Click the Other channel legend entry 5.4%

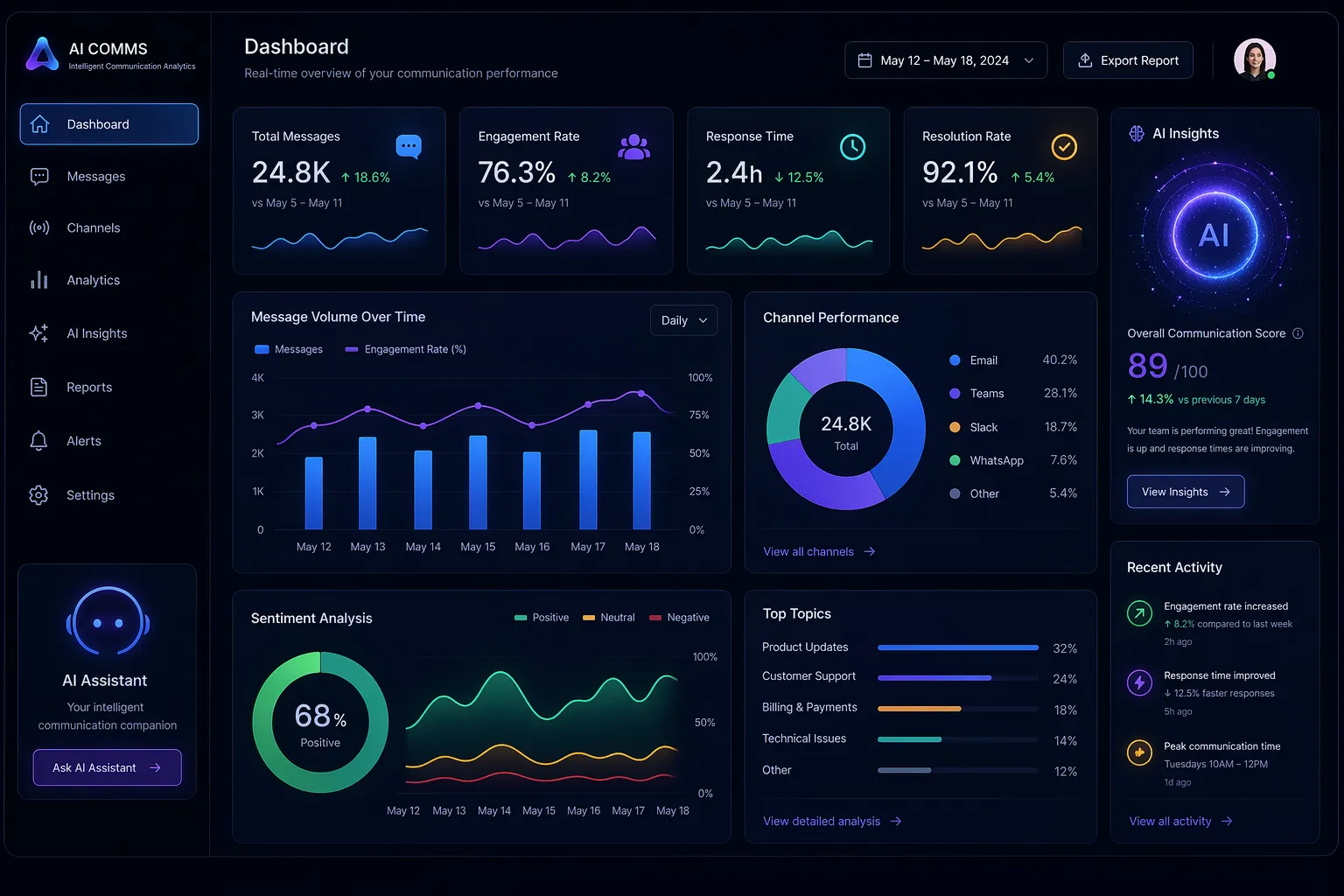[1013, 493]
